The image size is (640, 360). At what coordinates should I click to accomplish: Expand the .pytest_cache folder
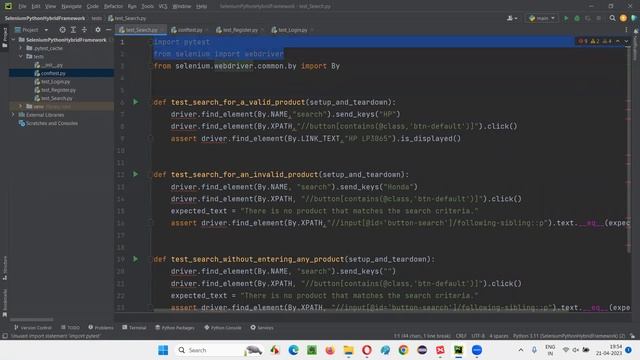pyautogui.click(x=20, y=48)
